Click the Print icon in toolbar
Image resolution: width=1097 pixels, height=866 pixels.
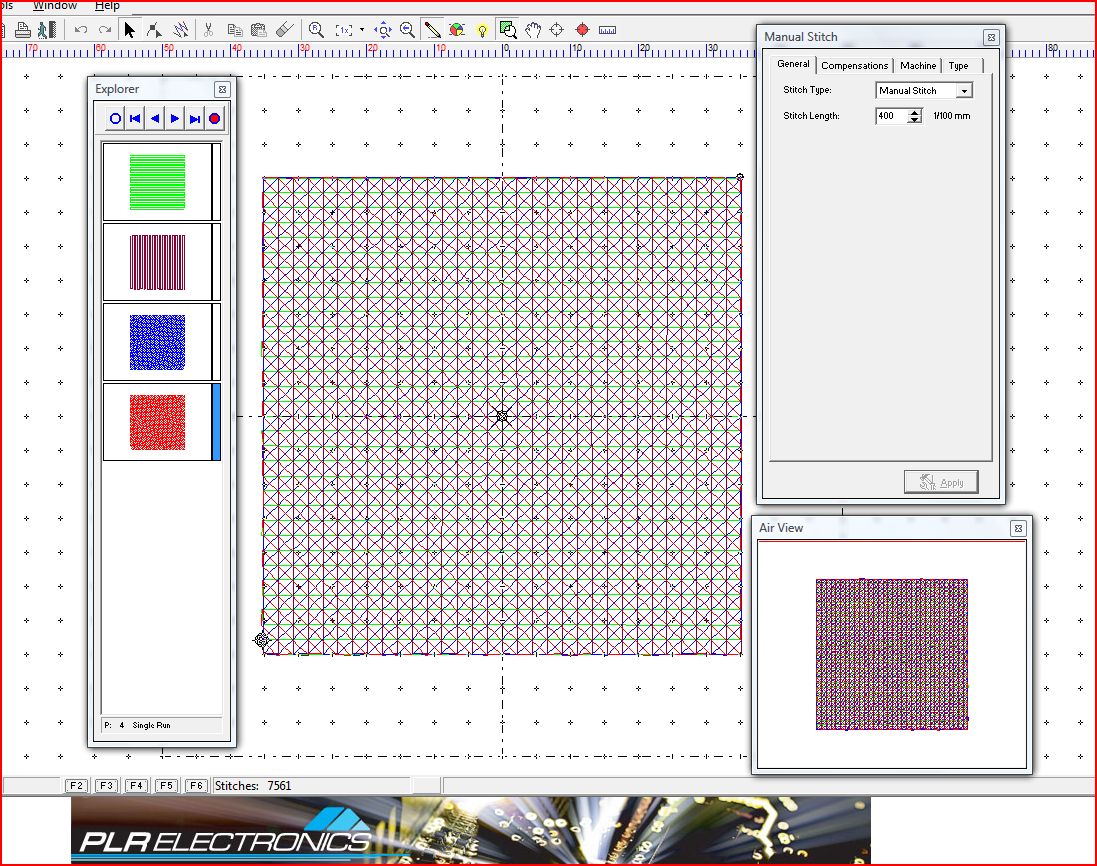(x=22, y=30)
